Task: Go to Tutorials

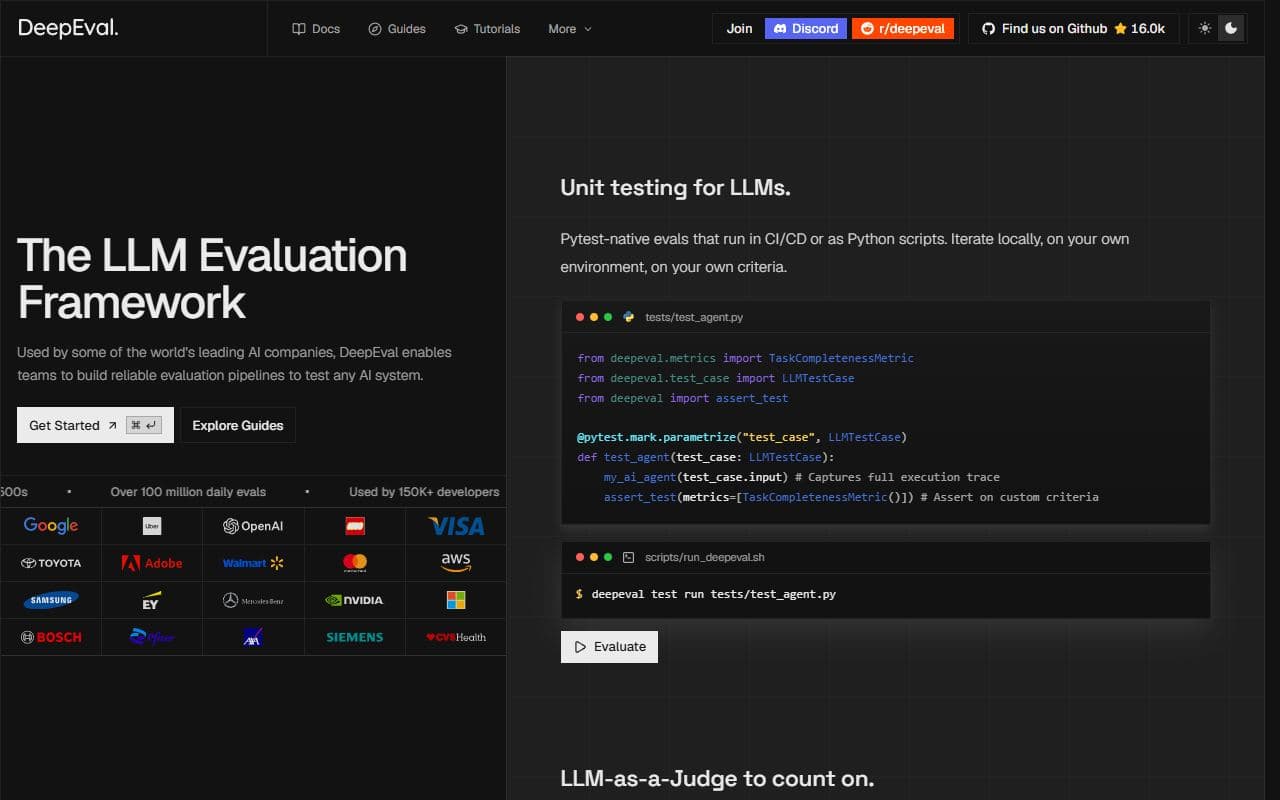Action: click(487, 29)
